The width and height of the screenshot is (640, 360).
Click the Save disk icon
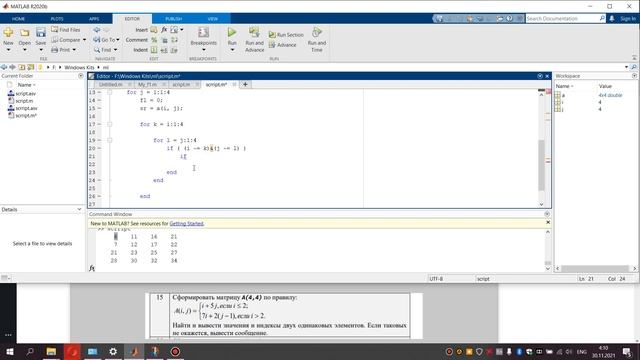(41, 32)
